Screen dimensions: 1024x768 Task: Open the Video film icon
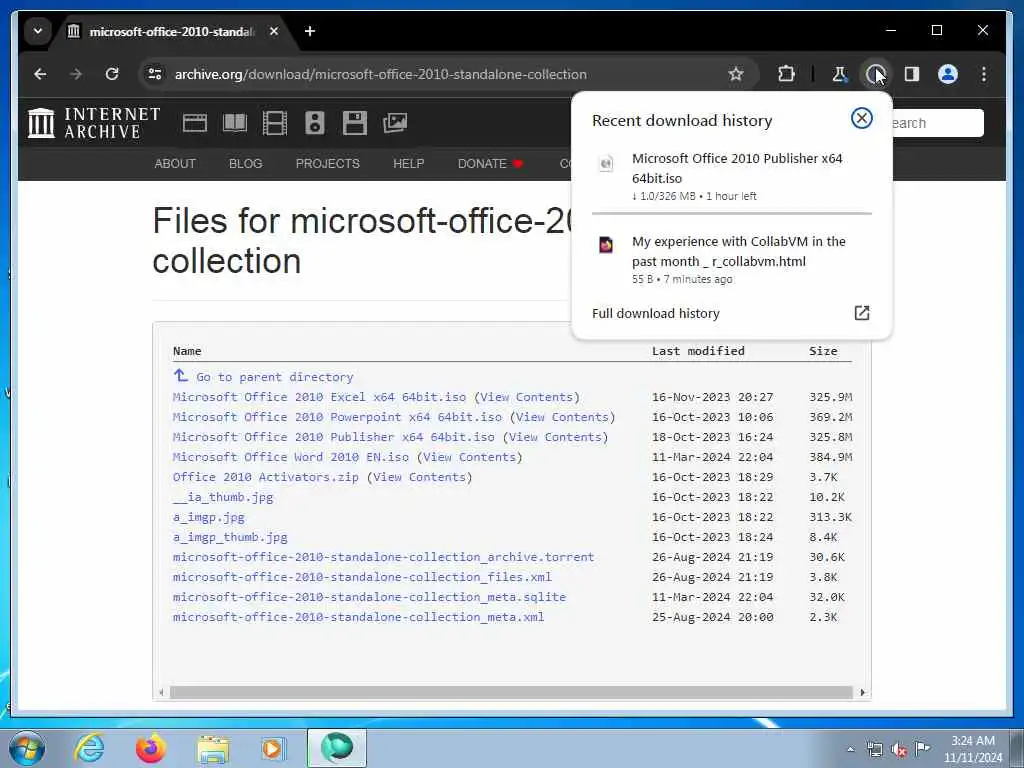[x=274, y=123]
